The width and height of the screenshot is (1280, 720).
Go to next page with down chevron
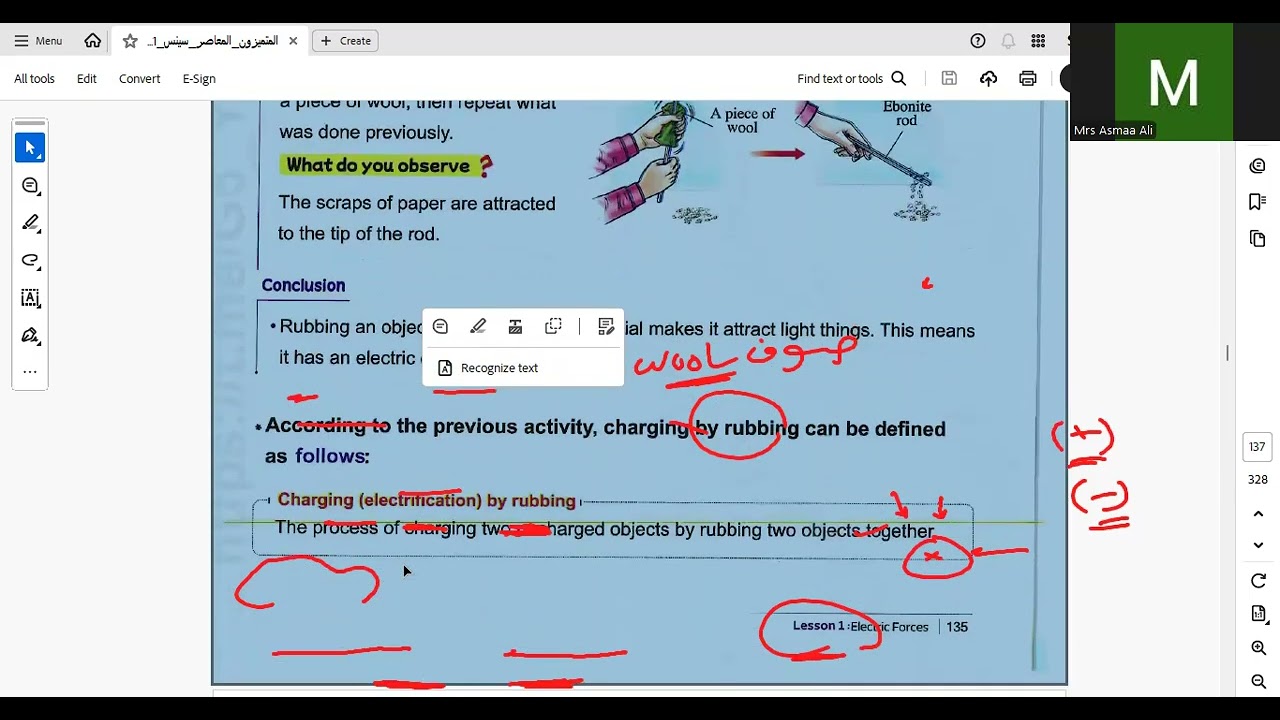pyautogui.click(x=1258, y=545)
